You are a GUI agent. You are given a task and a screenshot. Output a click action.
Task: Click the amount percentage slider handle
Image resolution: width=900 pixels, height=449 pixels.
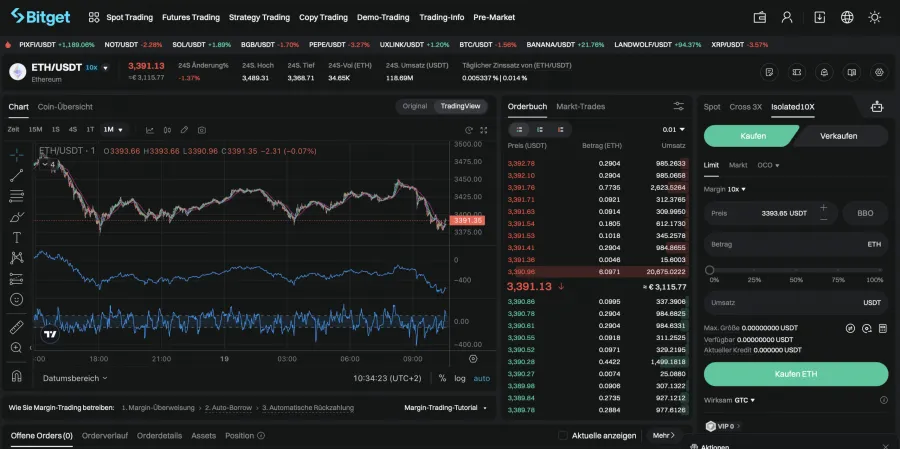[x=709, y=270]
